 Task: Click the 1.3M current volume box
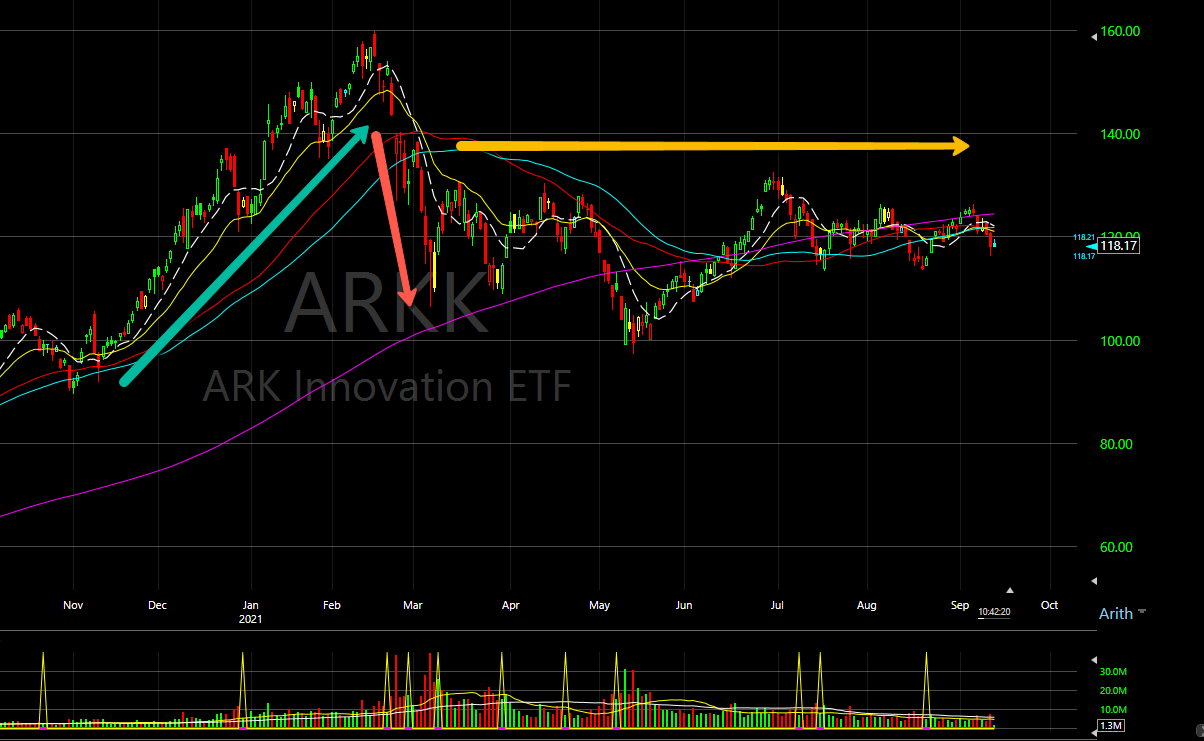(x=1112, y=725)
